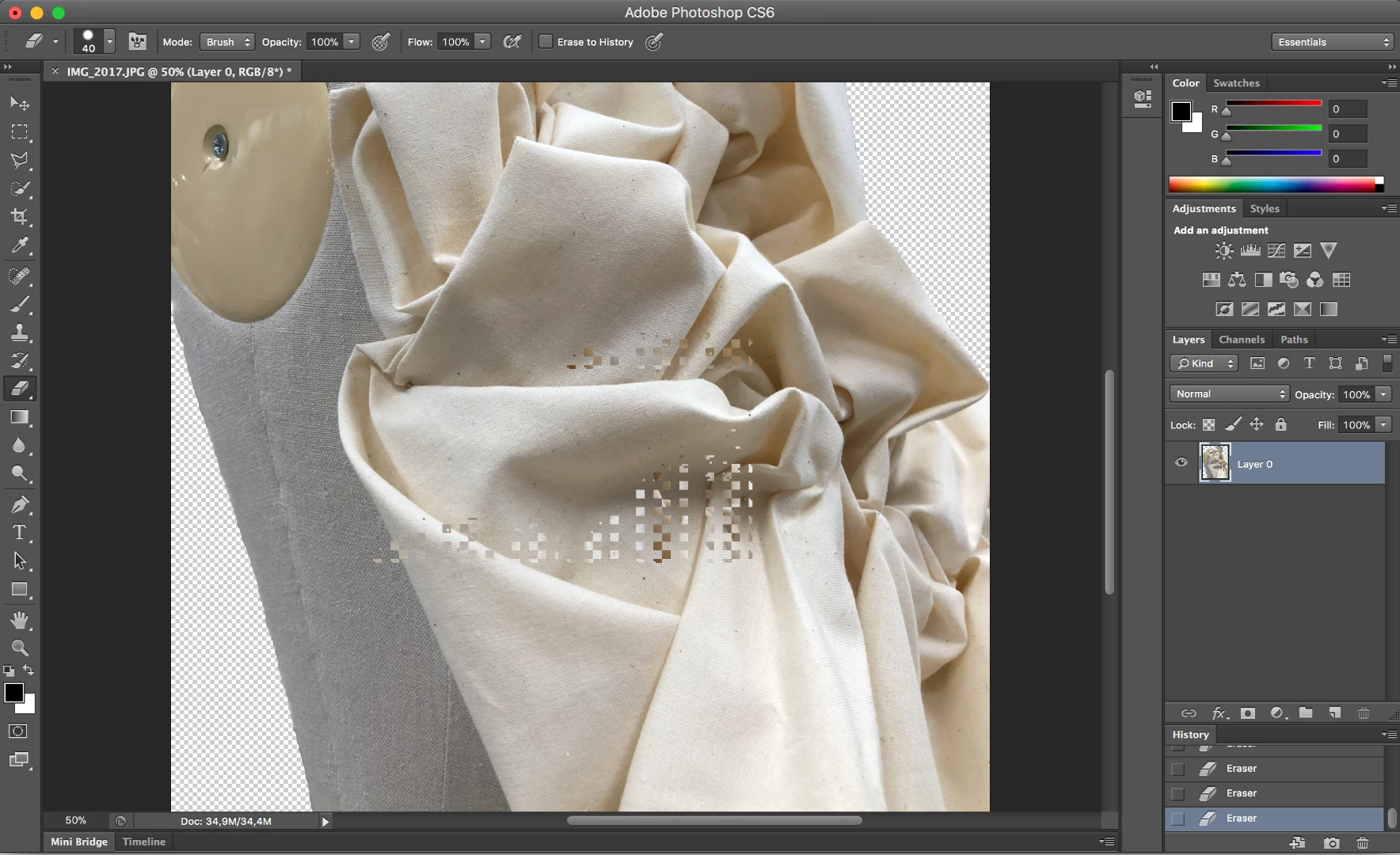Open the layer Opacity dropdown arrow
Screen dimensions: 1400x855
tap(1383, 394)
